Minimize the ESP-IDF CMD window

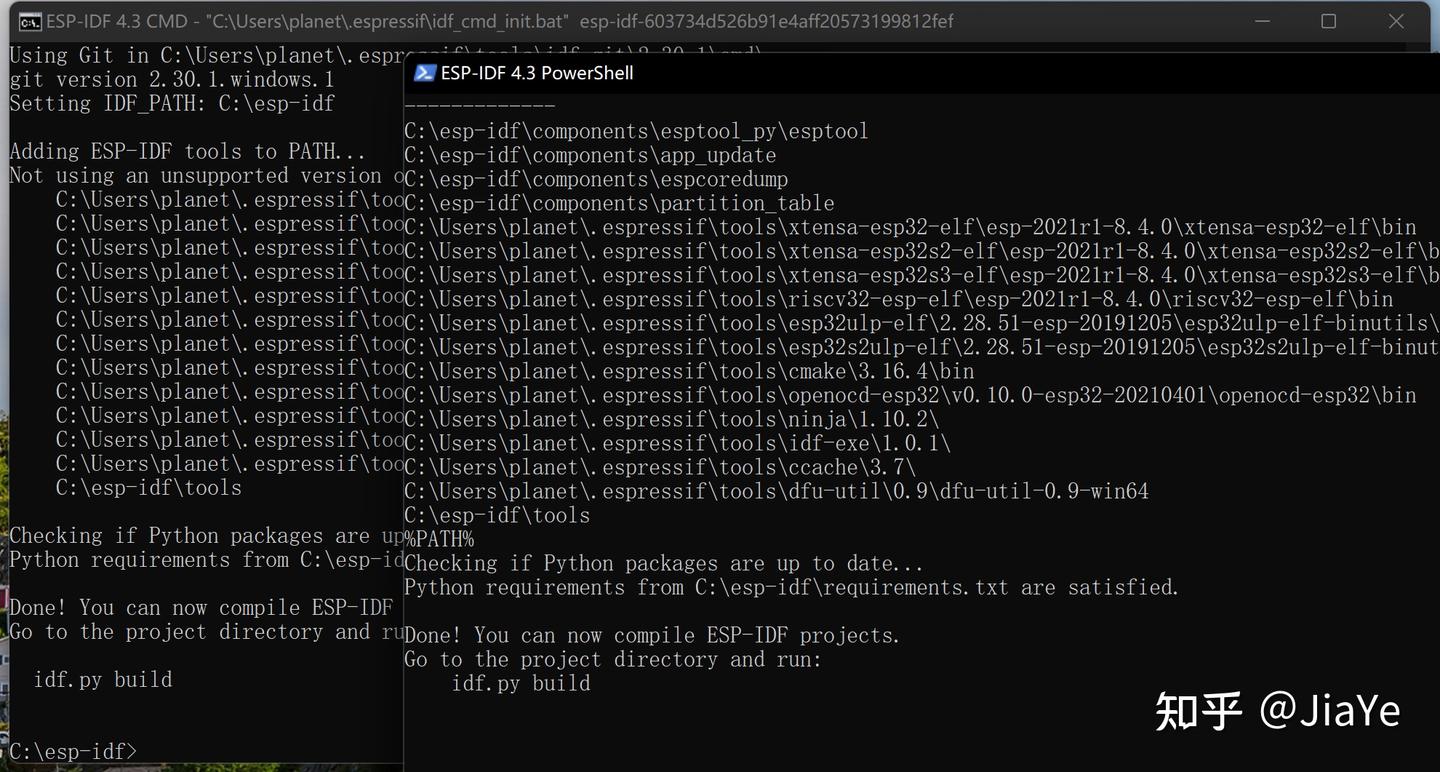pos(1262,20)
